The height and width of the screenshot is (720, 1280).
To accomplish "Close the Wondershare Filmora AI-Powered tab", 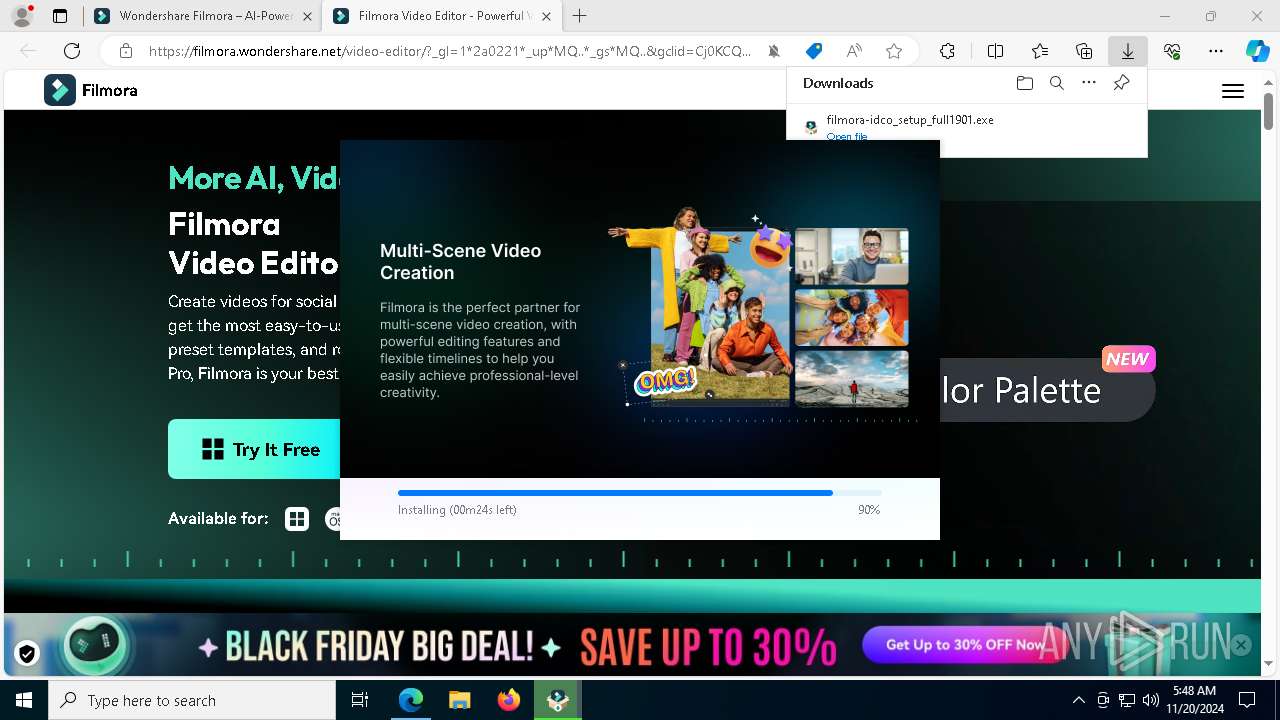I will 307,16.
